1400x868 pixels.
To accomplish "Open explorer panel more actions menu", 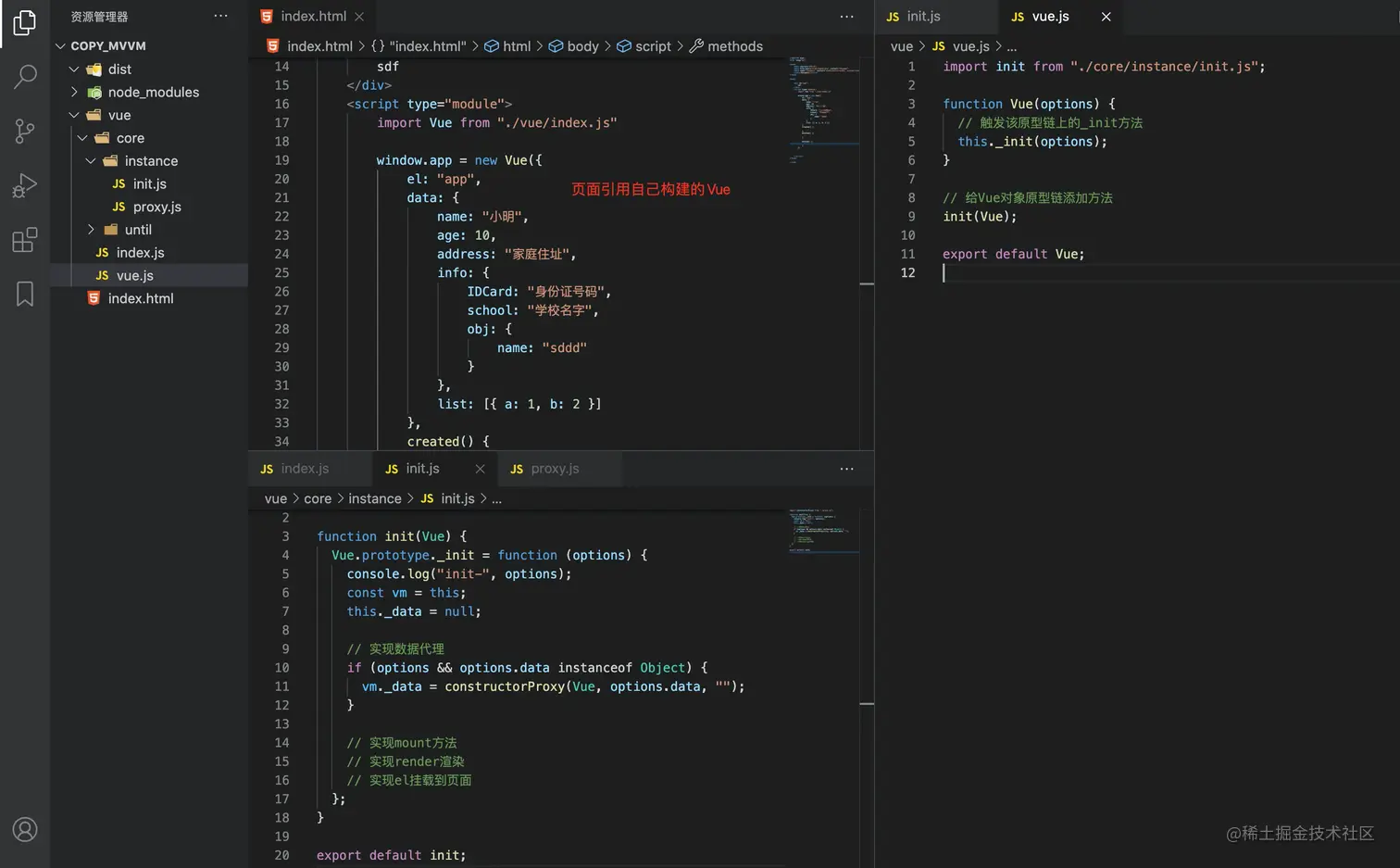I will coord(220,16).
